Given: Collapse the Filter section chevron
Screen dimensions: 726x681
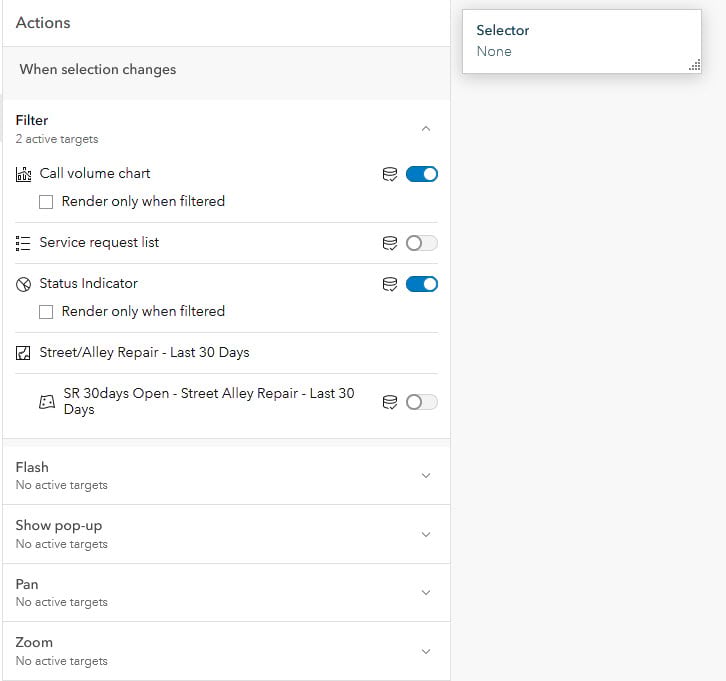Looking at the screenshot, I should click(426, 129).
